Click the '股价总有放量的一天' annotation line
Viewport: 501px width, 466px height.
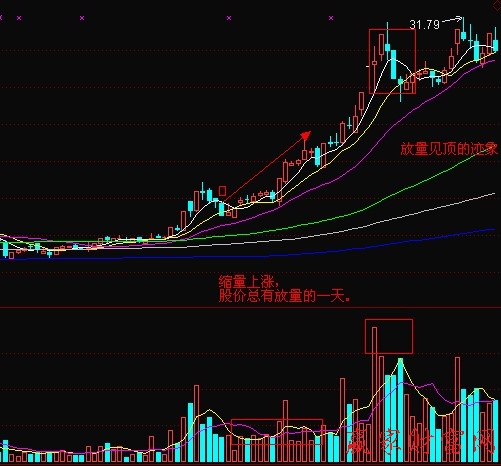pyautogui.click(x=284, y=295)
